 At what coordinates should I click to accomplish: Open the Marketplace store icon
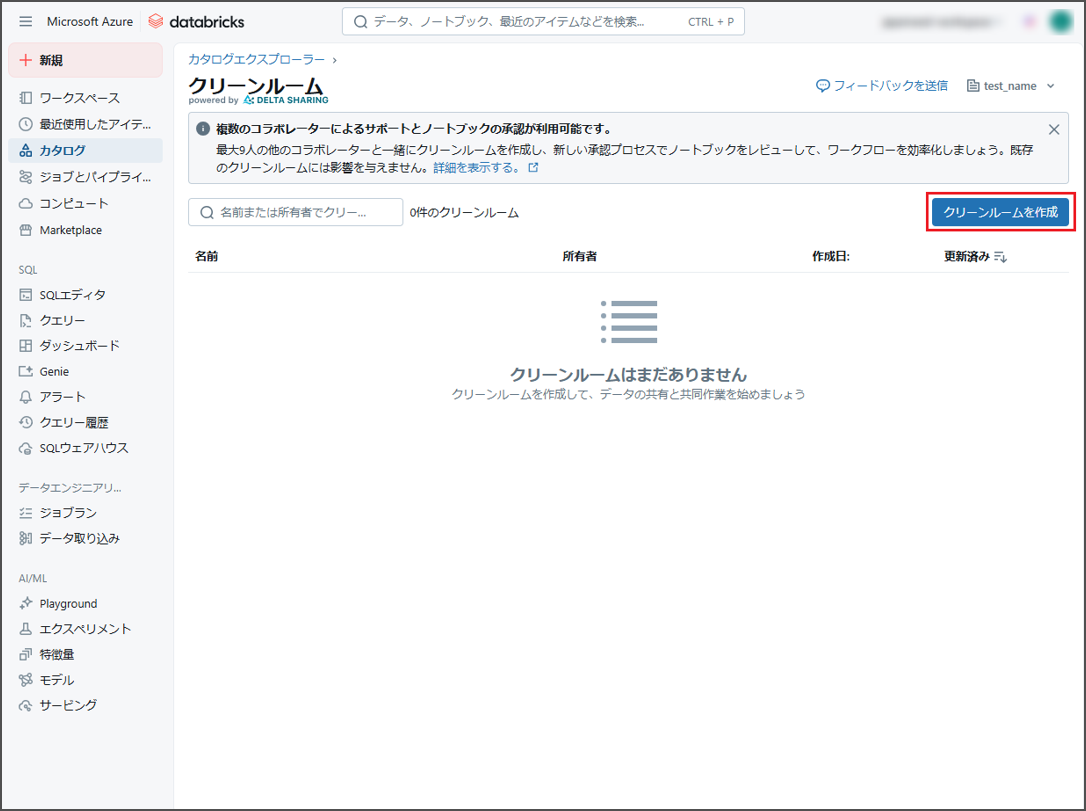tap(26, 230)
